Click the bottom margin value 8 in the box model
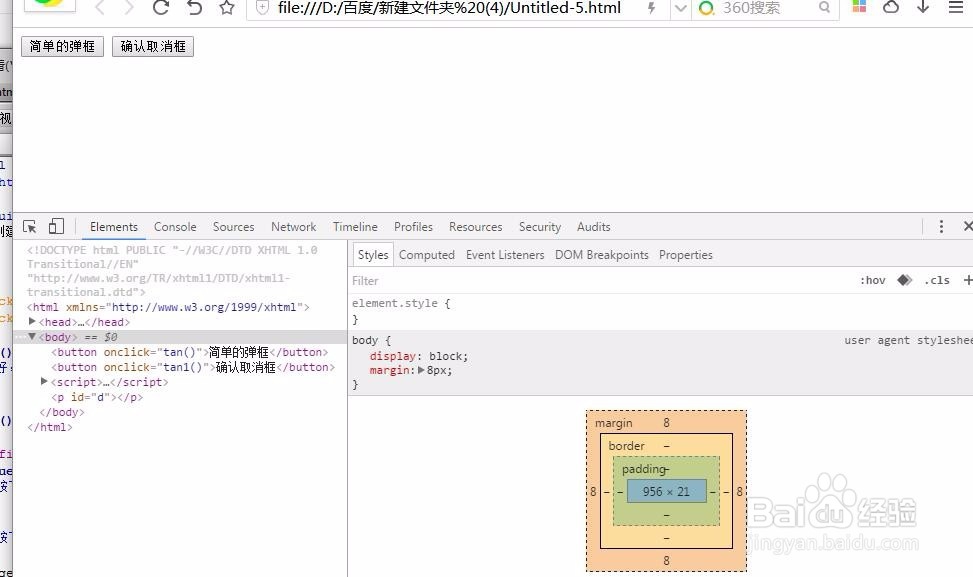 (x=666, y=560)
